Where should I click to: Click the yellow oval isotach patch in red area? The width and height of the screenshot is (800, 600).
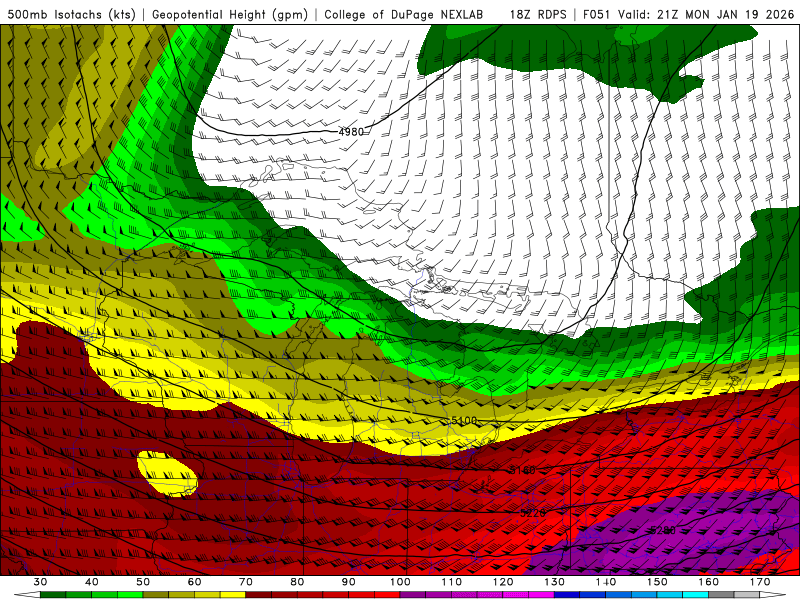[x=167, y=473]
